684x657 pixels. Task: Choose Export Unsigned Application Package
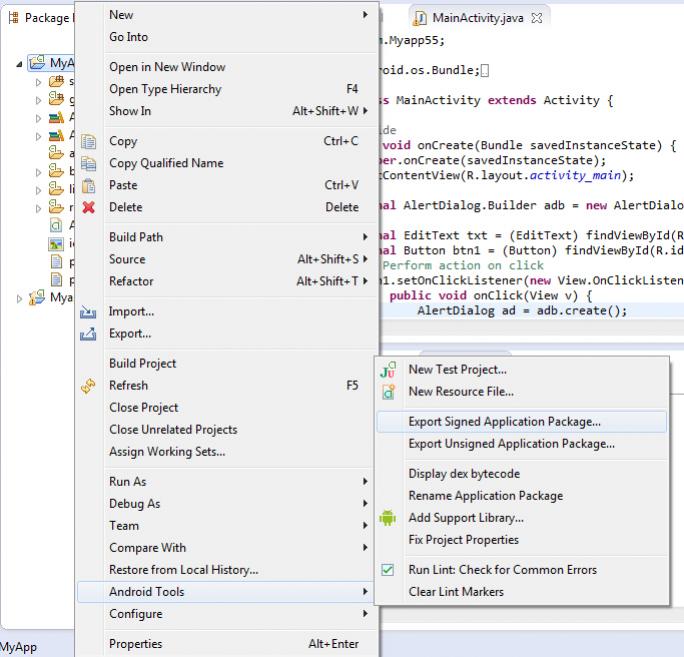click(522, 444)
